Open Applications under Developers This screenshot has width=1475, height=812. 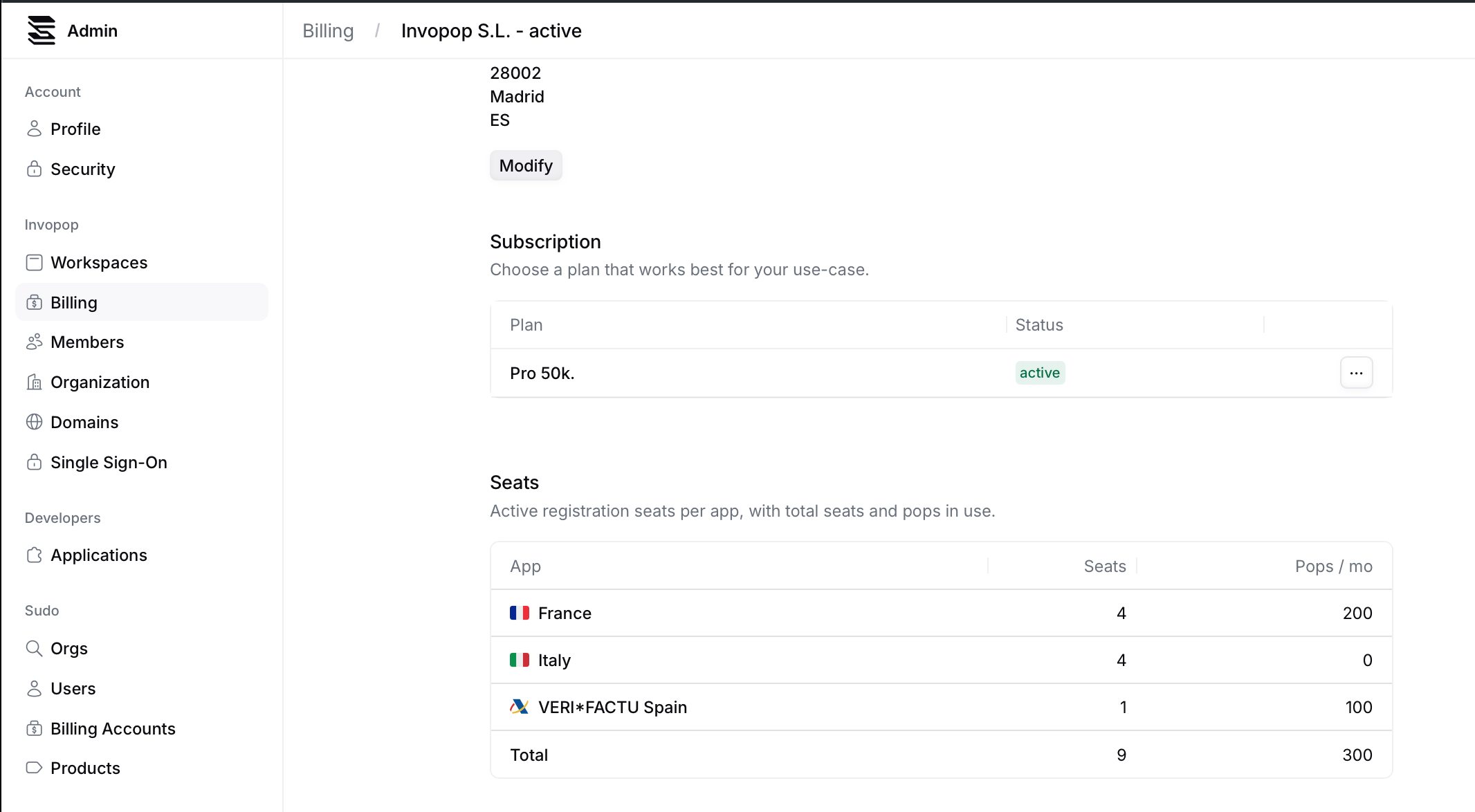141,555
